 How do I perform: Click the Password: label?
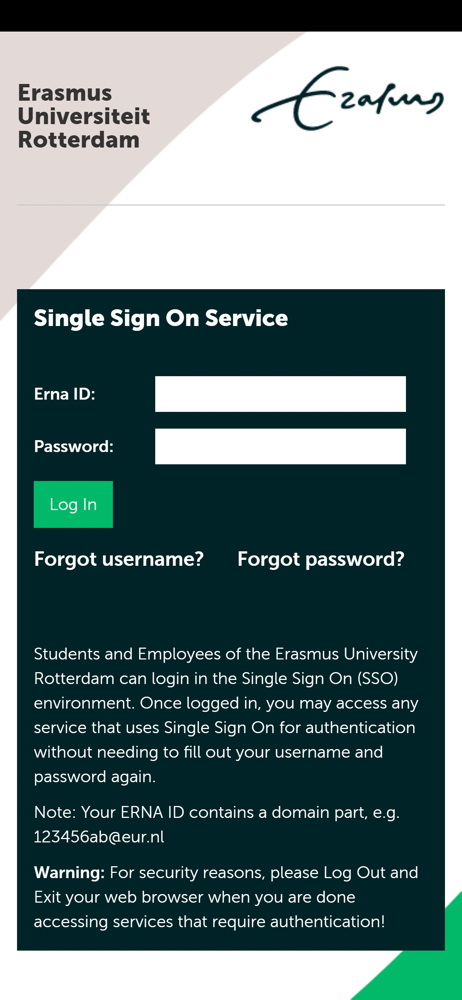point(73,446)
